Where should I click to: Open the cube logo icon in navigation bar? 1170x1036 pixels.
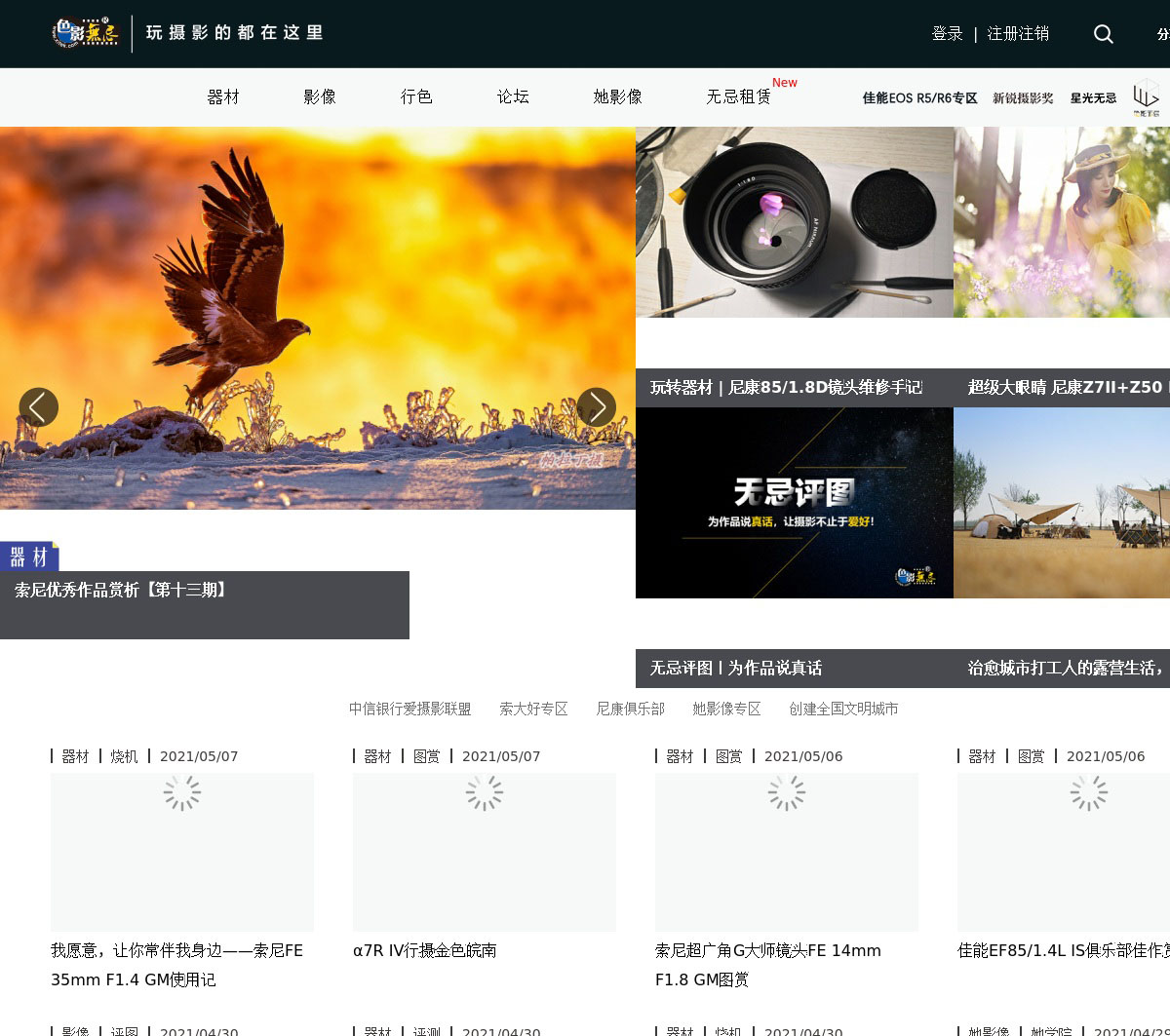(x=1146, y=97)
